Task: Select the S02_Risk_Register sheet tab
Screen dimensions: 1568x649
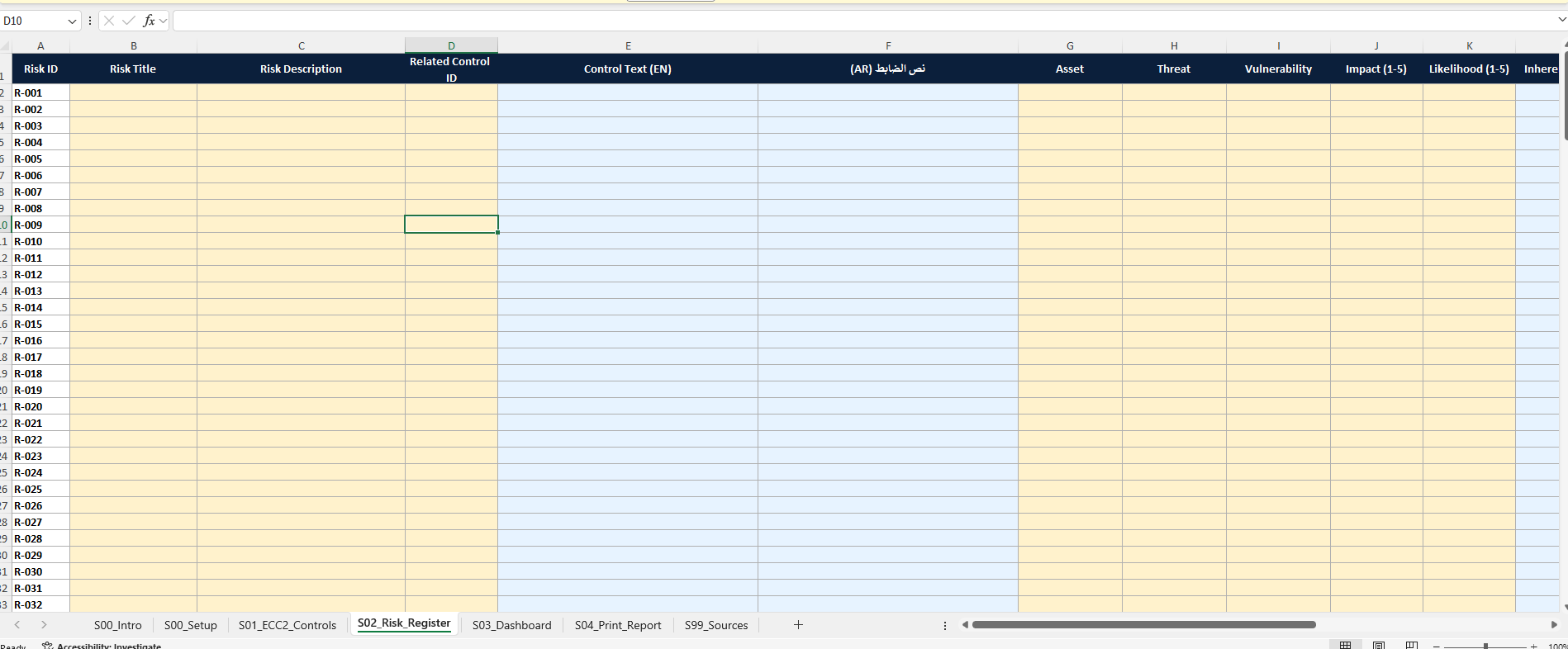Action: click(x=404, y=623)
